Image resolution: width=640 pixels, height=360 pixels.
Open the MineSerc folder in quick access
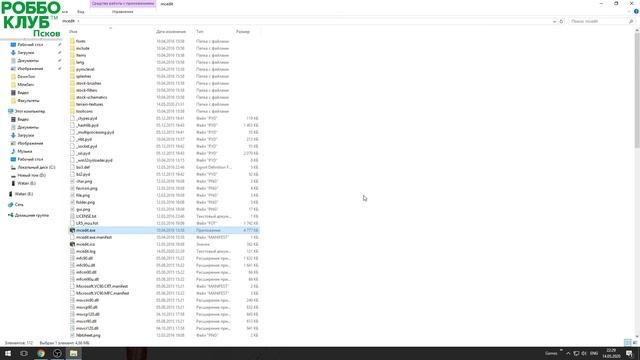click(x=26, y=84)
